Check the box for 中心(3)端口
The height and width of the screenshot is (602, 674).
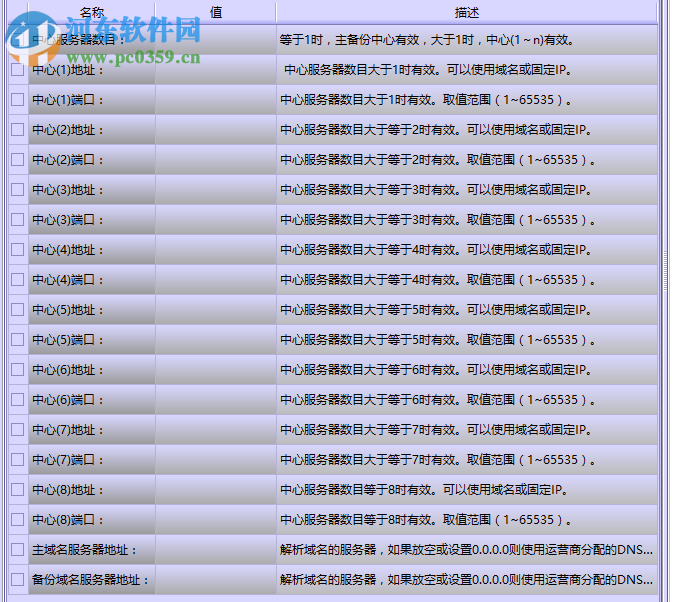click(18, 220)
